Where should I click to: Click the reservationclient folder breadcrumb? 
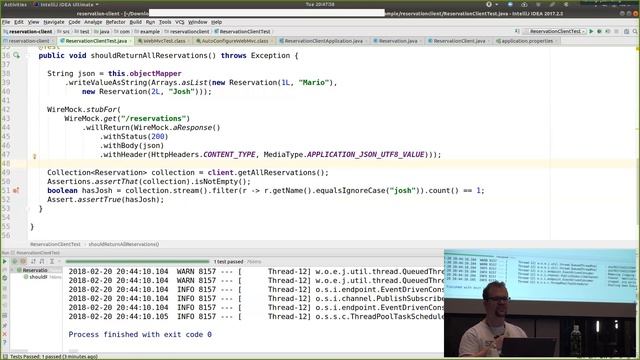tap(187, 31)
